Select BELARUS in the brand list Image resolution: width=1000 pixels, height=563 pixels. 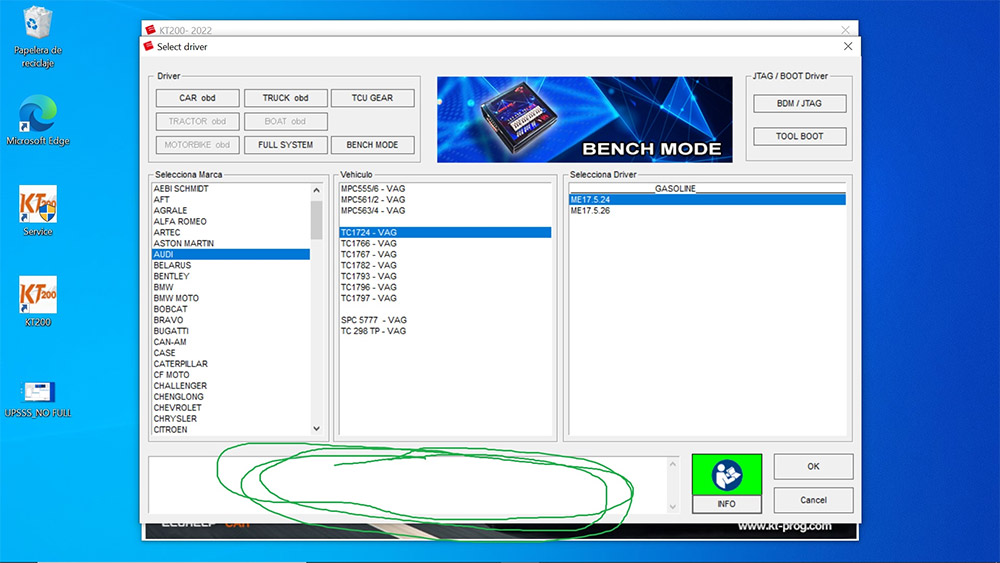231,265
